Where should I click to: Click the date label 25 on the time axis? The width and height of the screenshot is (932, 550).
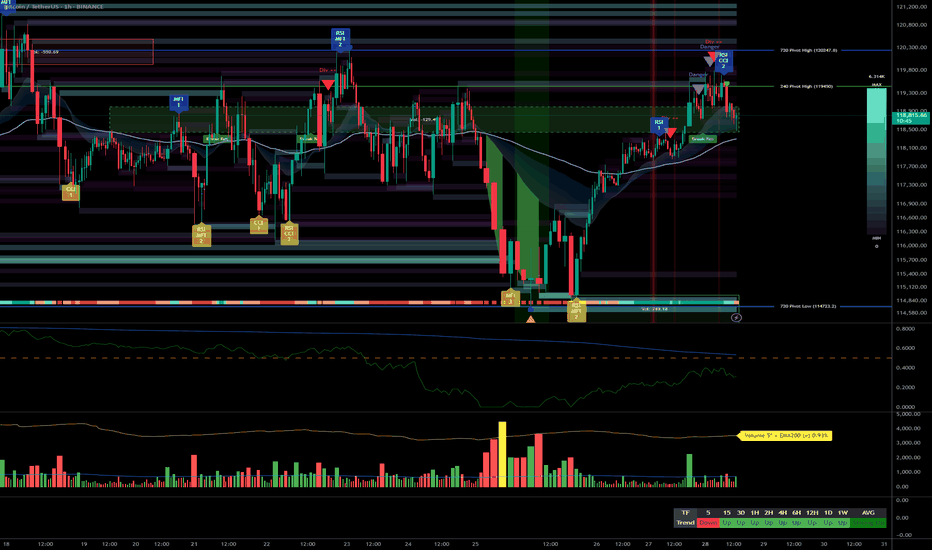coord(476,543)
